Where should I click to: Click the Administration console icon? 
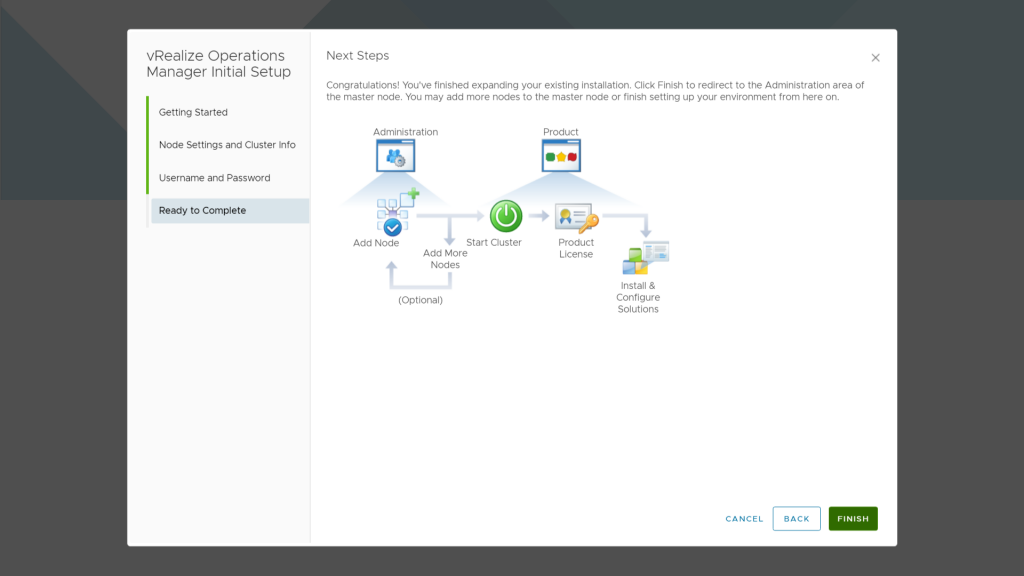(x=395, y=155)
